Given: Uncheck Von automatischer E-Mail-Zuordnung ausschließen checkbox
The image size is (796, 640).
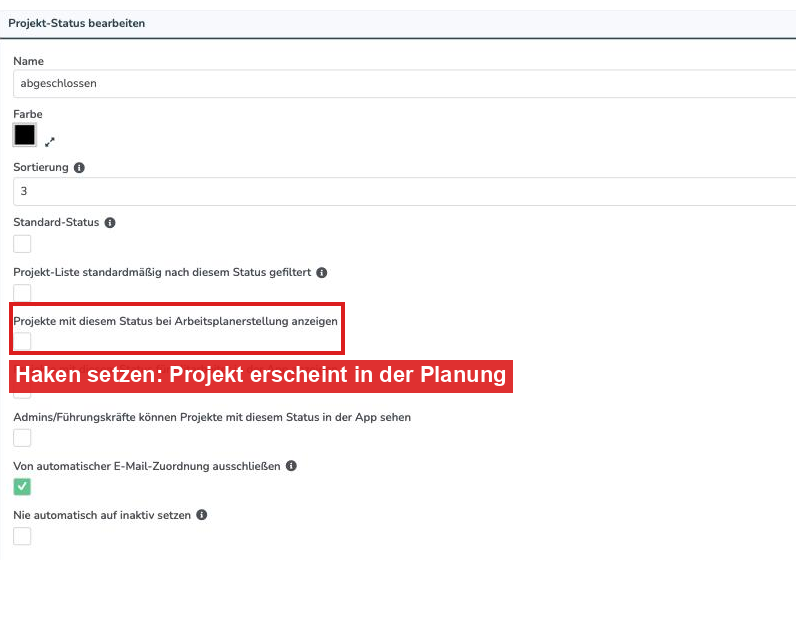Looking at the screenshot, I should [22, 487].
